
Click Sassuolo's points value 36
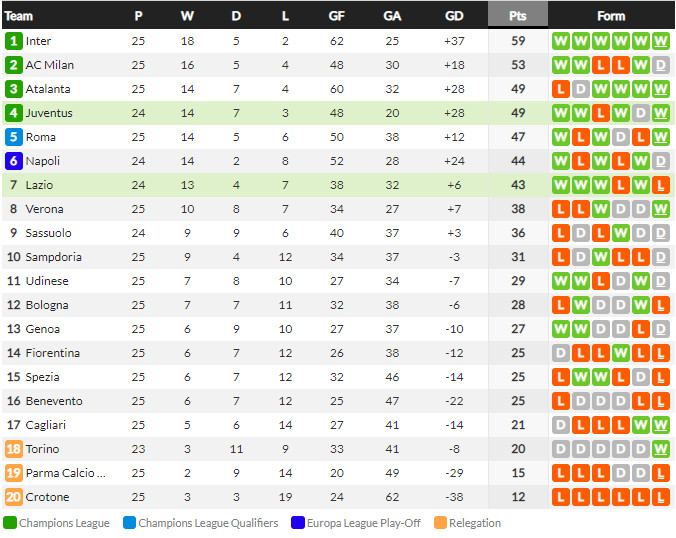click(518, 233)
